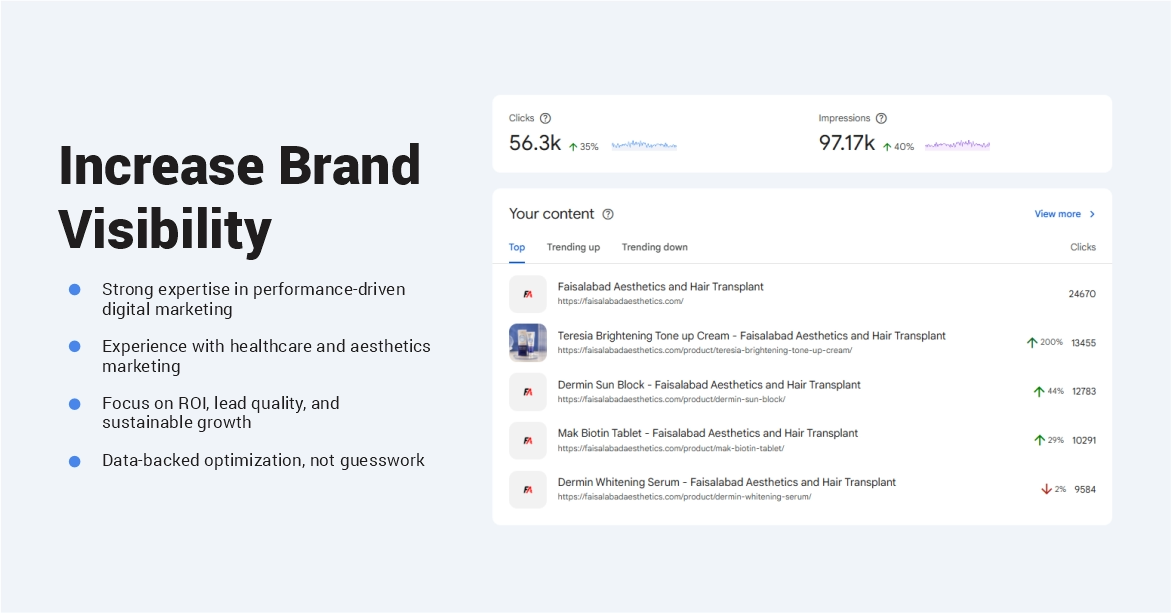
Task: Open the Teresia Brightening Cream product thumbnail
Action: [x=528, y=343]
